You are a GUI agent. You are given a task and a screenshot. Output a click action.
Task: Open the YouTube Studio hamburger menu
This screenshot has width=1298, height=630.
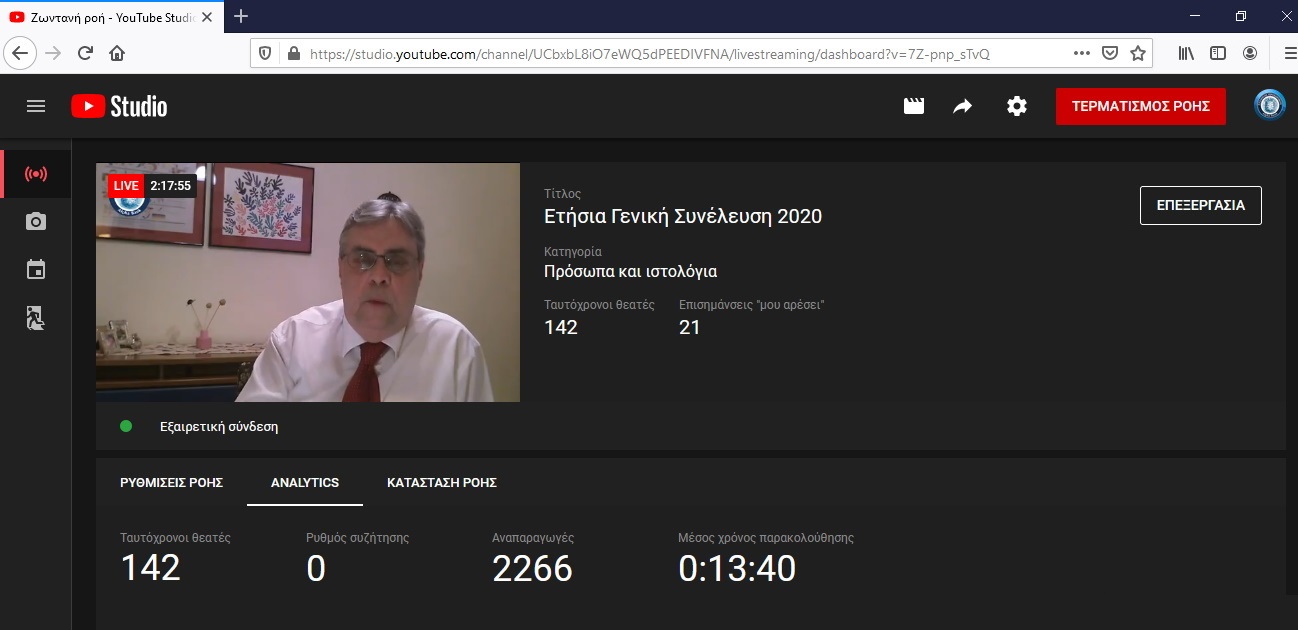click(36, 106)
